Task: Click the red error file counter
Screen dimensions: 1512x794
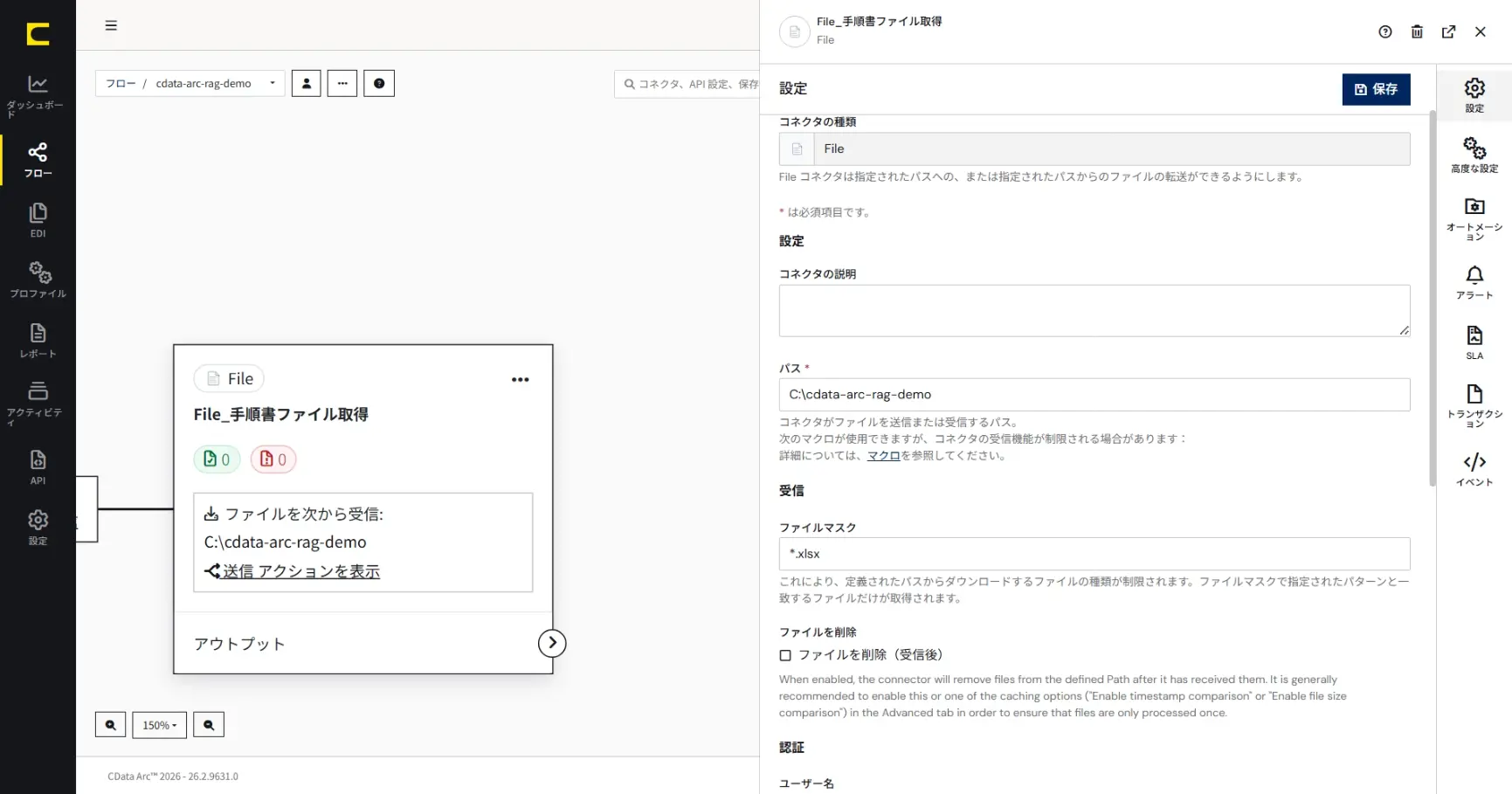Action: coord(273,459)
